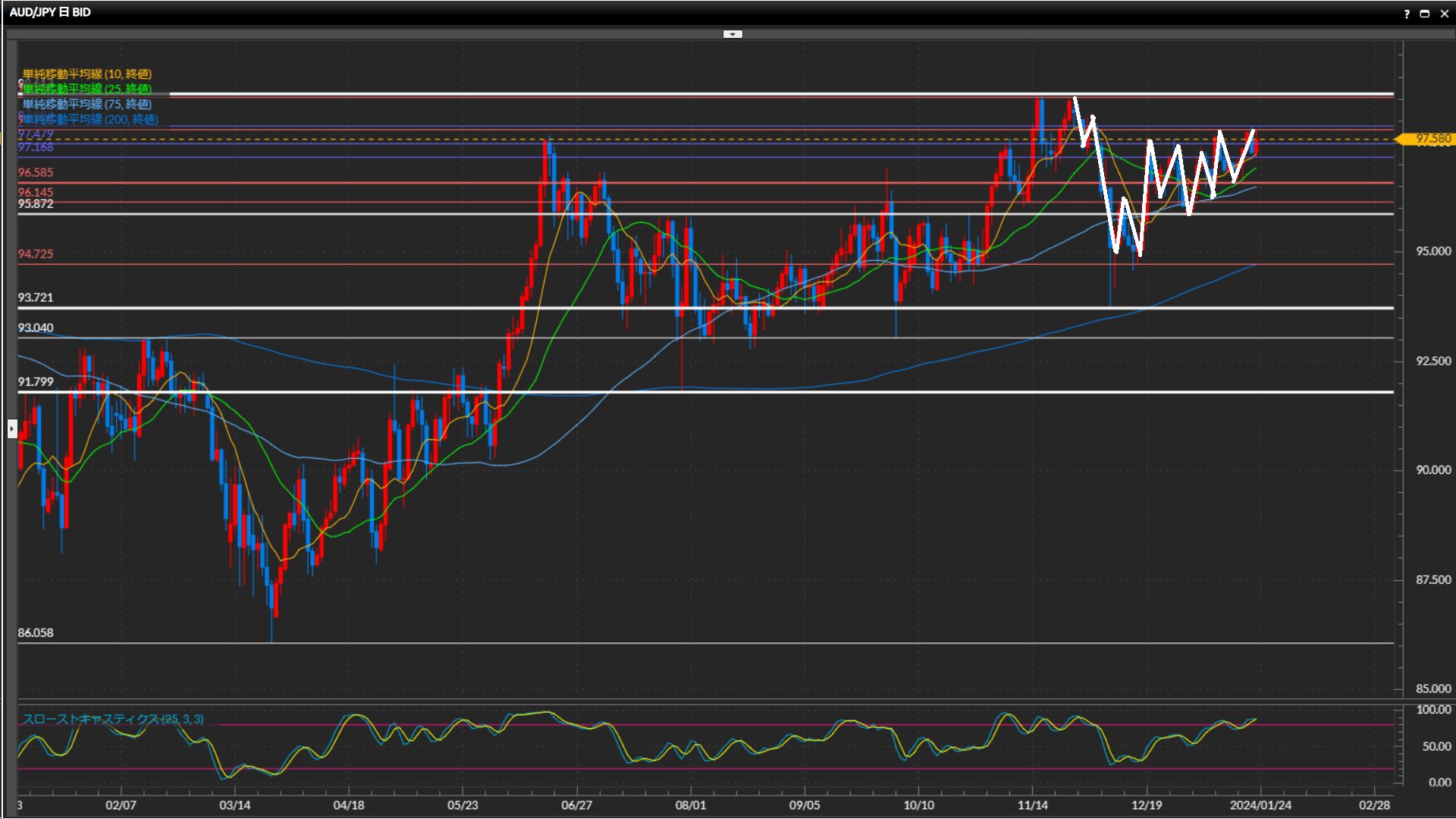This screenshot has height=819, width=1456.
Task: Select the 200-period moving average label
Action: tap(90, 119)
